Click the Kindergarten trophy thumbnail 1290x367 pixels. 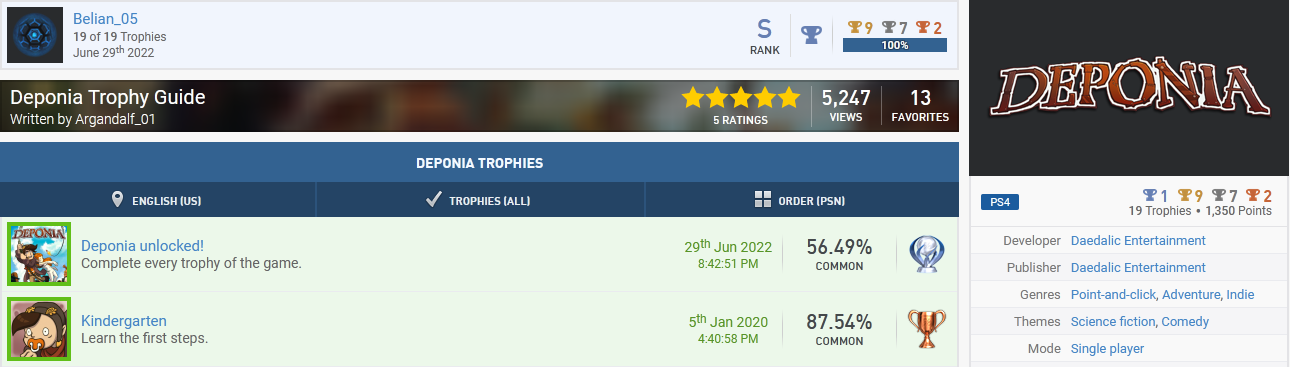(39, 328)
